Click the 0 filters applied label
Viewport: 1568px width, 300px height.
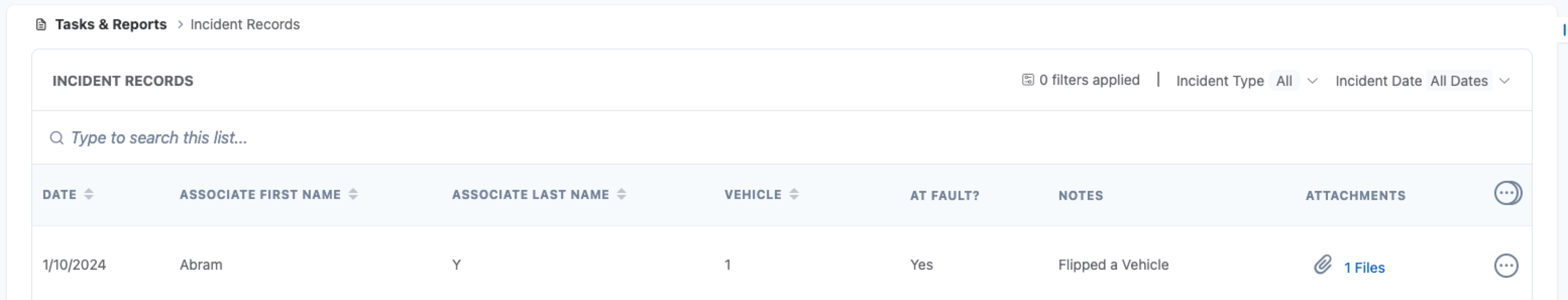pos(1089,80)
